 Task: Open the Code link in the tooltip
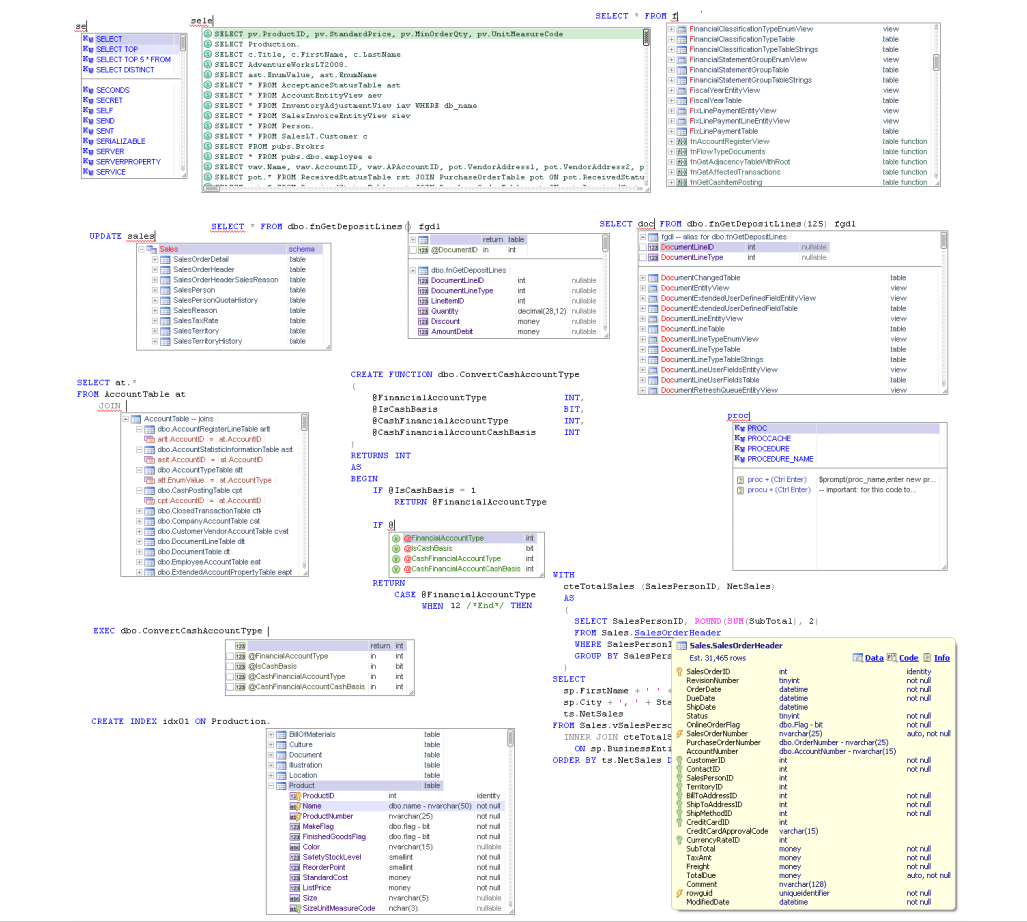pyautogui.click(x=908, y=658)
